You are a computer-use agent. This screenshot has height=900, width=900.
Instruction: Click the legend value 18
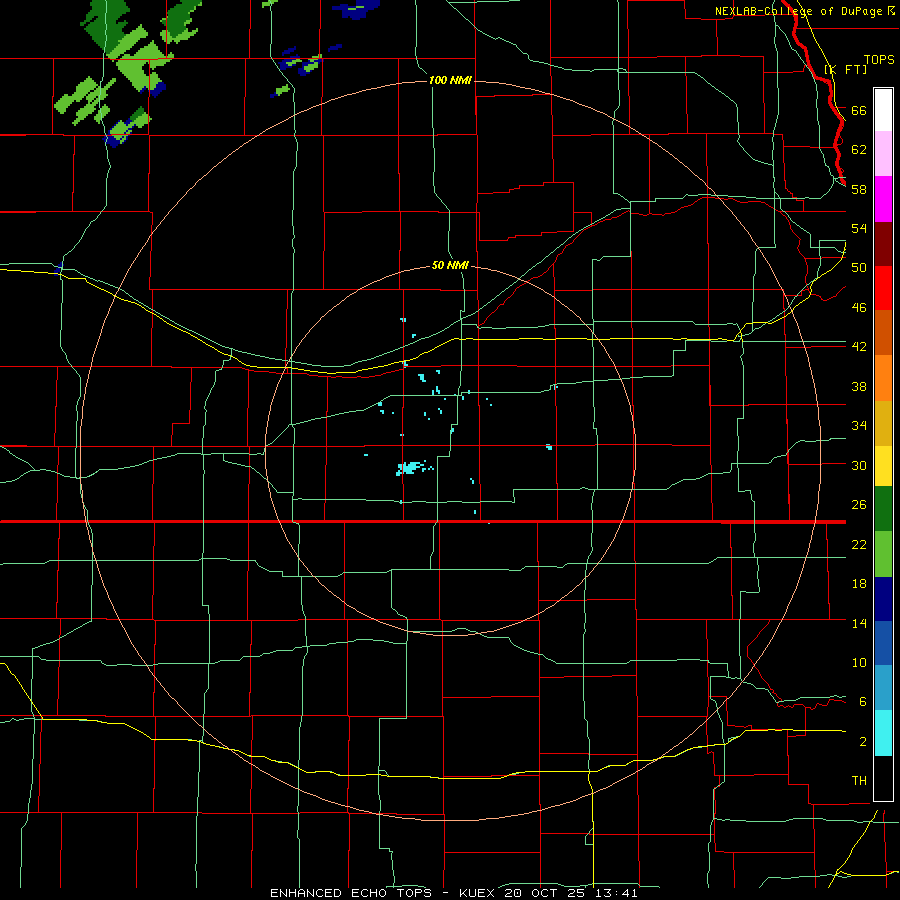point(859,584)
